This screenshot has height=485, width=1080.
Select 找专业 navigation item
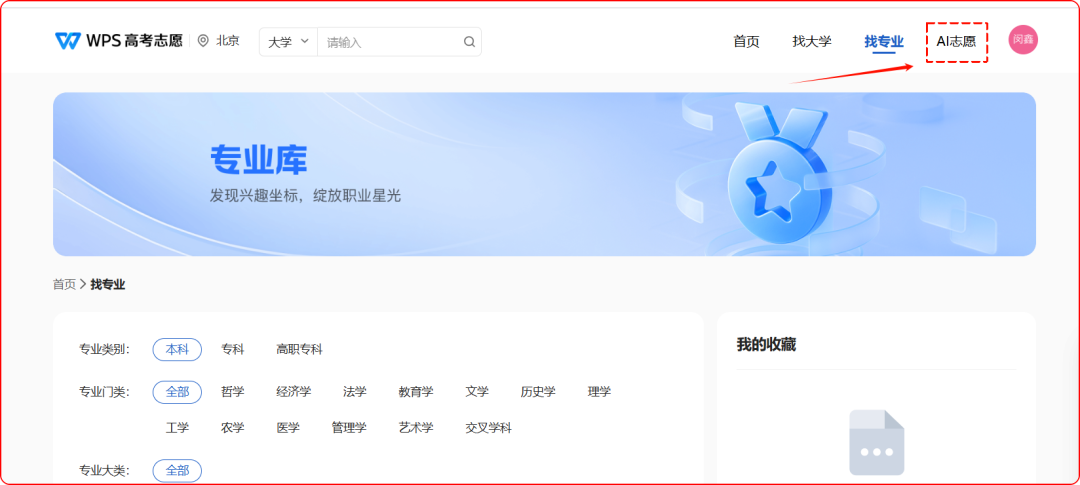(x=884, y=41)
